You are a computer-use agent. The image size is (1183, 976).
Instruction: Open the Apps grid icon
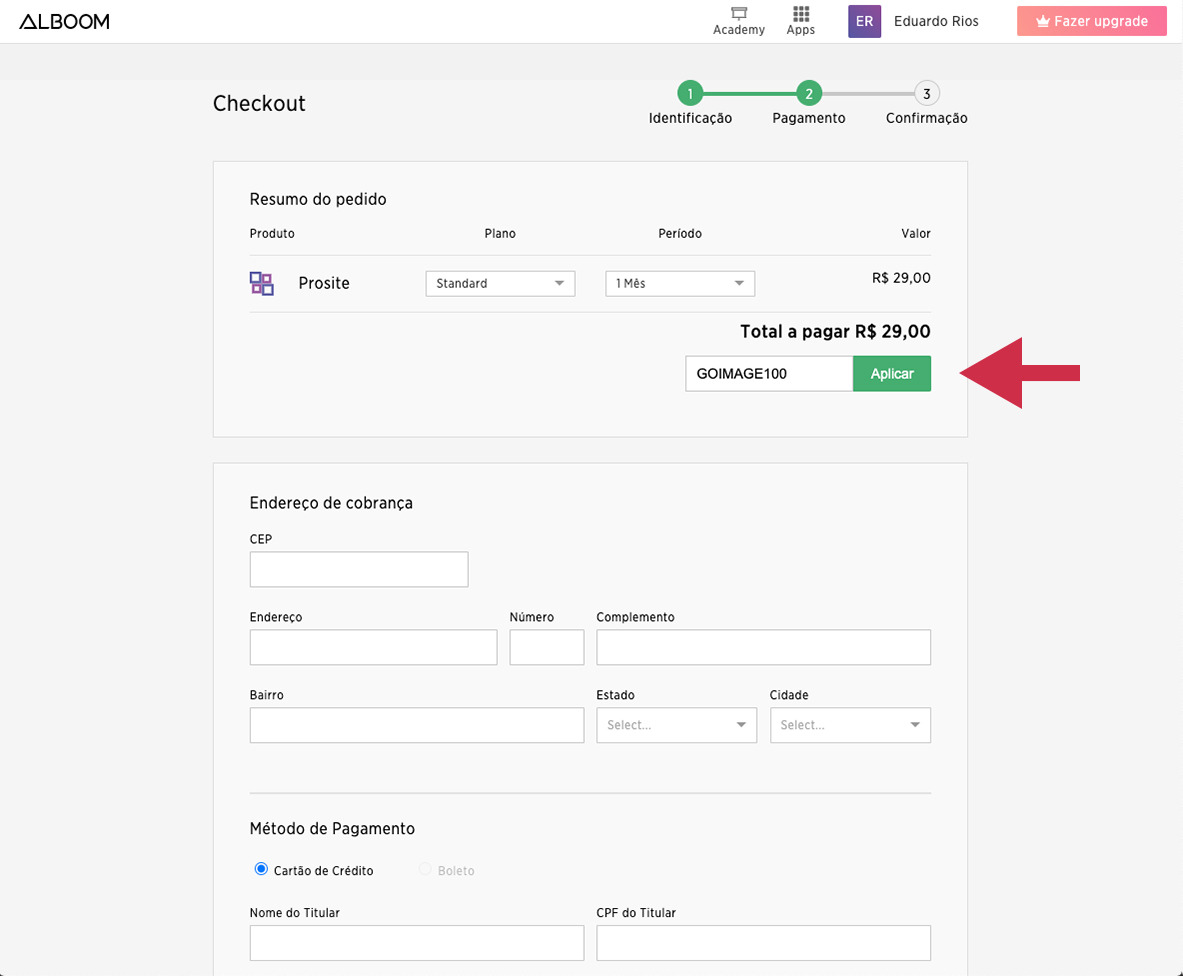(800, 15)
